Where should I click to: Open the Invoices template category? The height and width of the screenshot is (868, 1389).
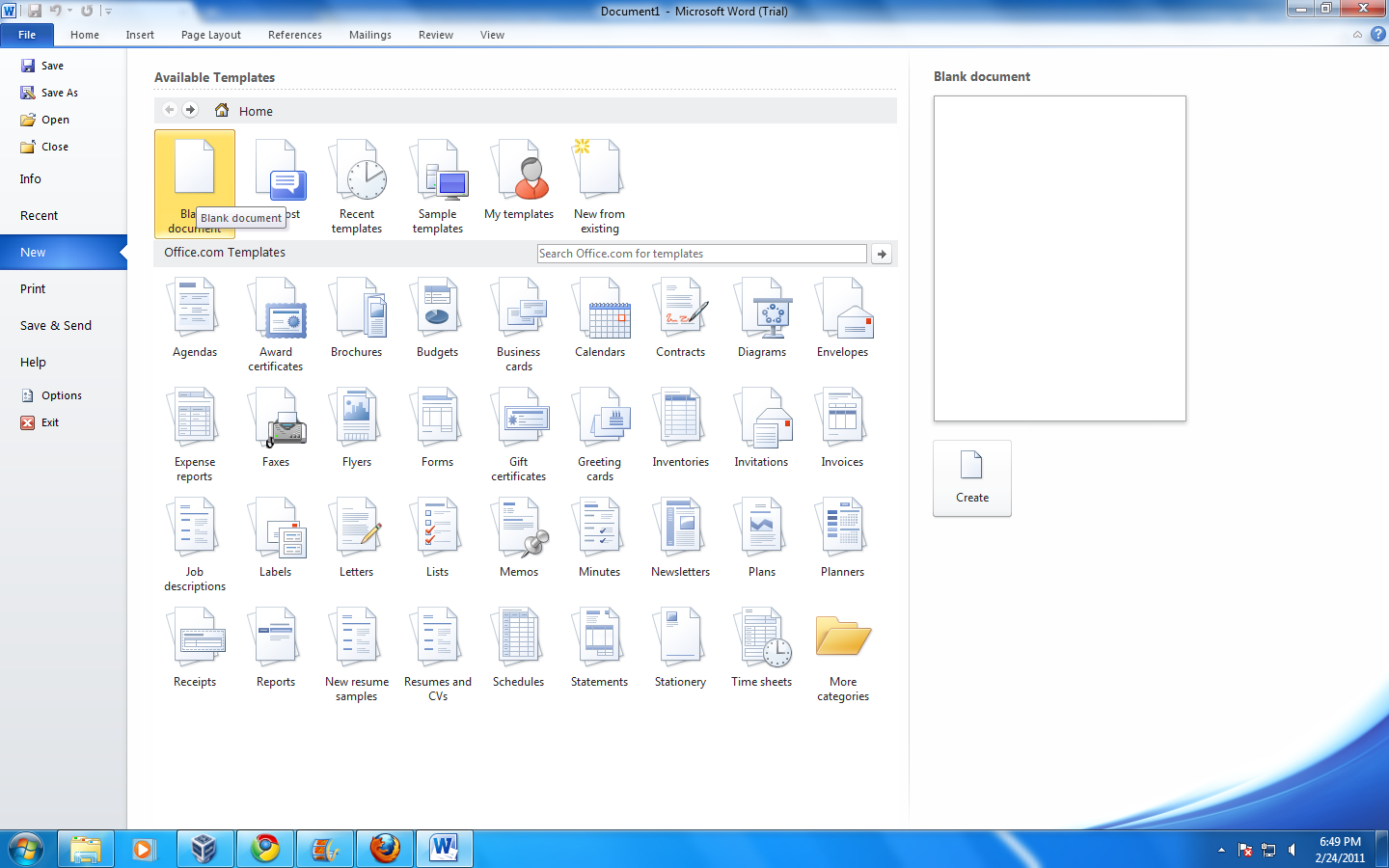coord(843,427)
